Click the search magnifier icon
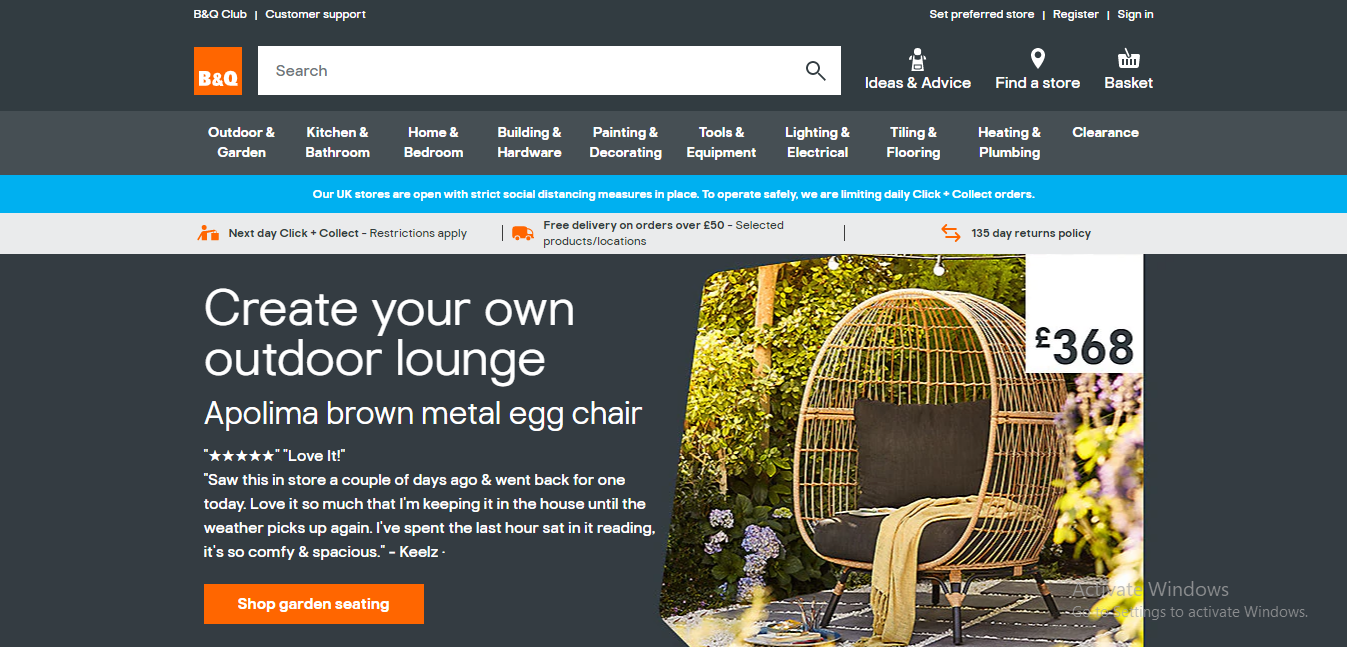The height and width of the screenshot is (647, 1347). (815, 70)
